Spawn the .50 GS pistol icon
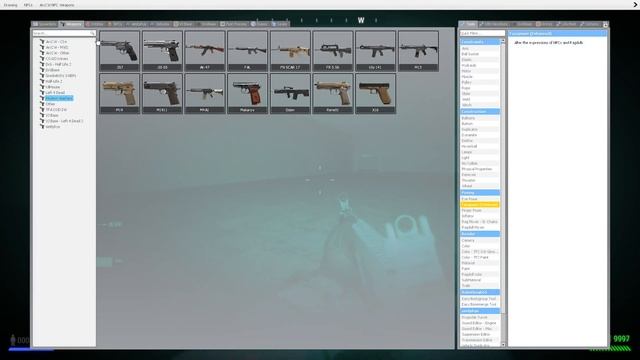Image resolution: width=640 pixels, height=360 pixels. [162, 51]
